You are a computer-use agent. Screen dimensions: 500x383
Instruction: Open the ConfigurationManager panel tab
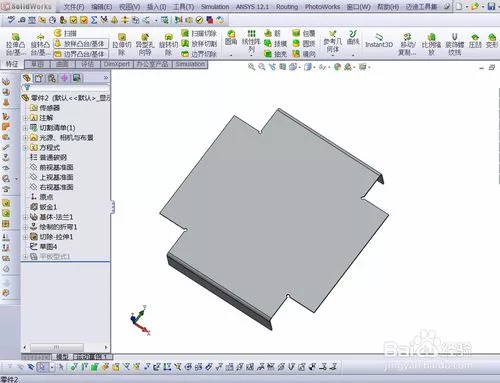(x=52, y=78)
